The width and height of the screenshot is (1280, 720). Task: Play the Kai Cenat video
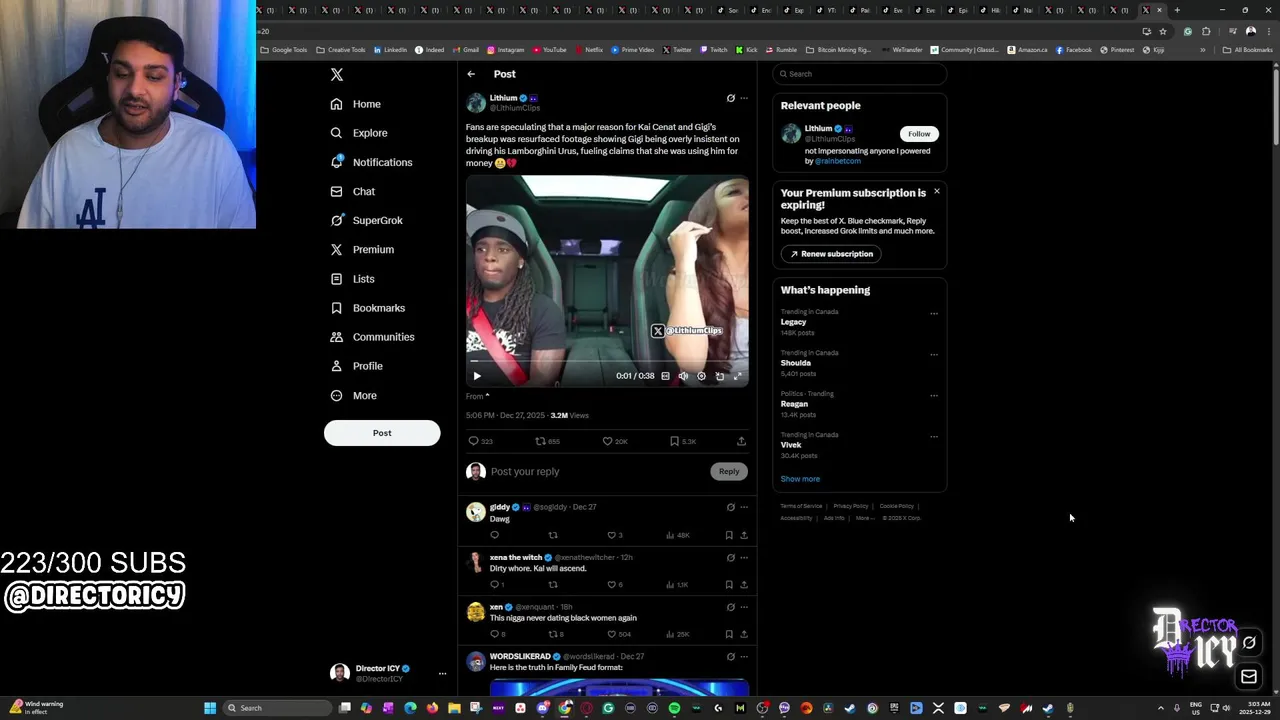coord(477,376)
